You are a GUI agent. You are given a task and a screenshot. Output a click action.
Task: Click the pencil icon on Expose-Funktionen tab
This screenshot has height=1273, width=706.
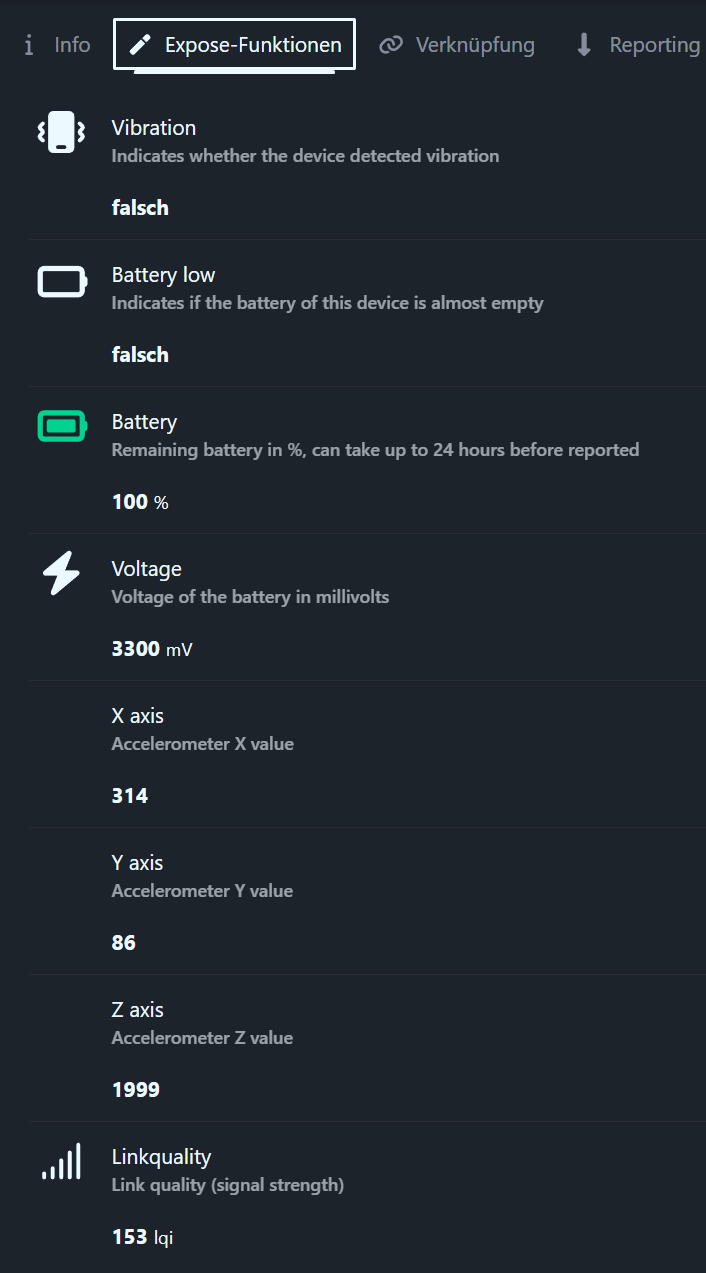(x=141, y=45)
